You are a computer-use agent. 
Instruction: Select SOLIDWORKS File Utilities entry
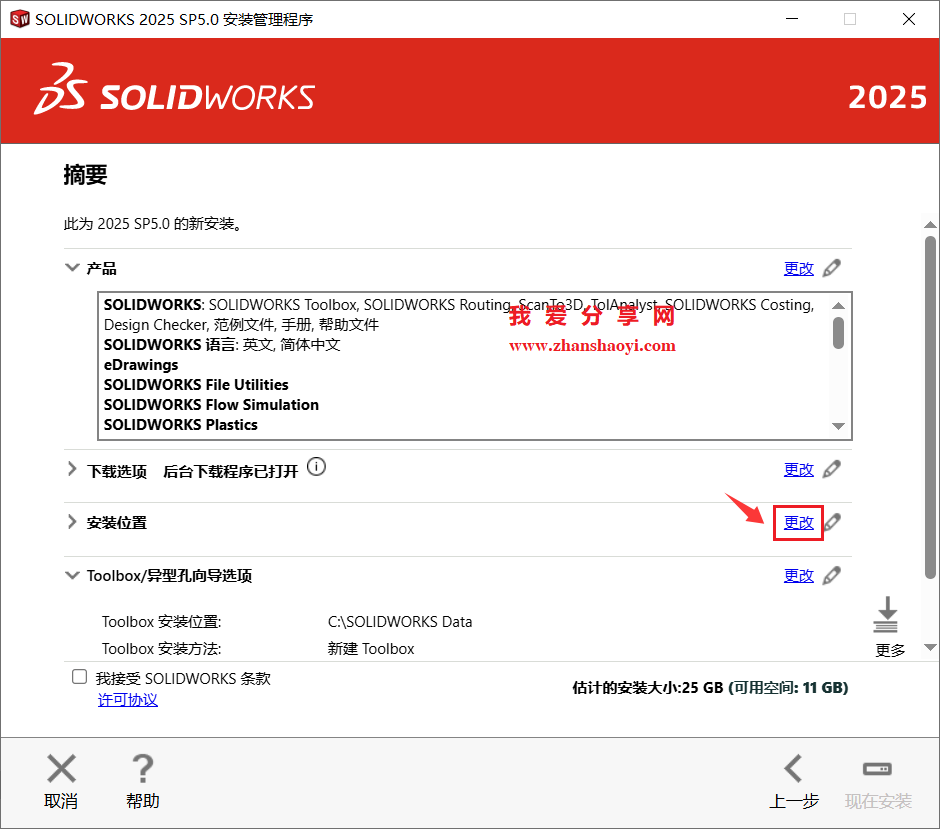point(196,384)
